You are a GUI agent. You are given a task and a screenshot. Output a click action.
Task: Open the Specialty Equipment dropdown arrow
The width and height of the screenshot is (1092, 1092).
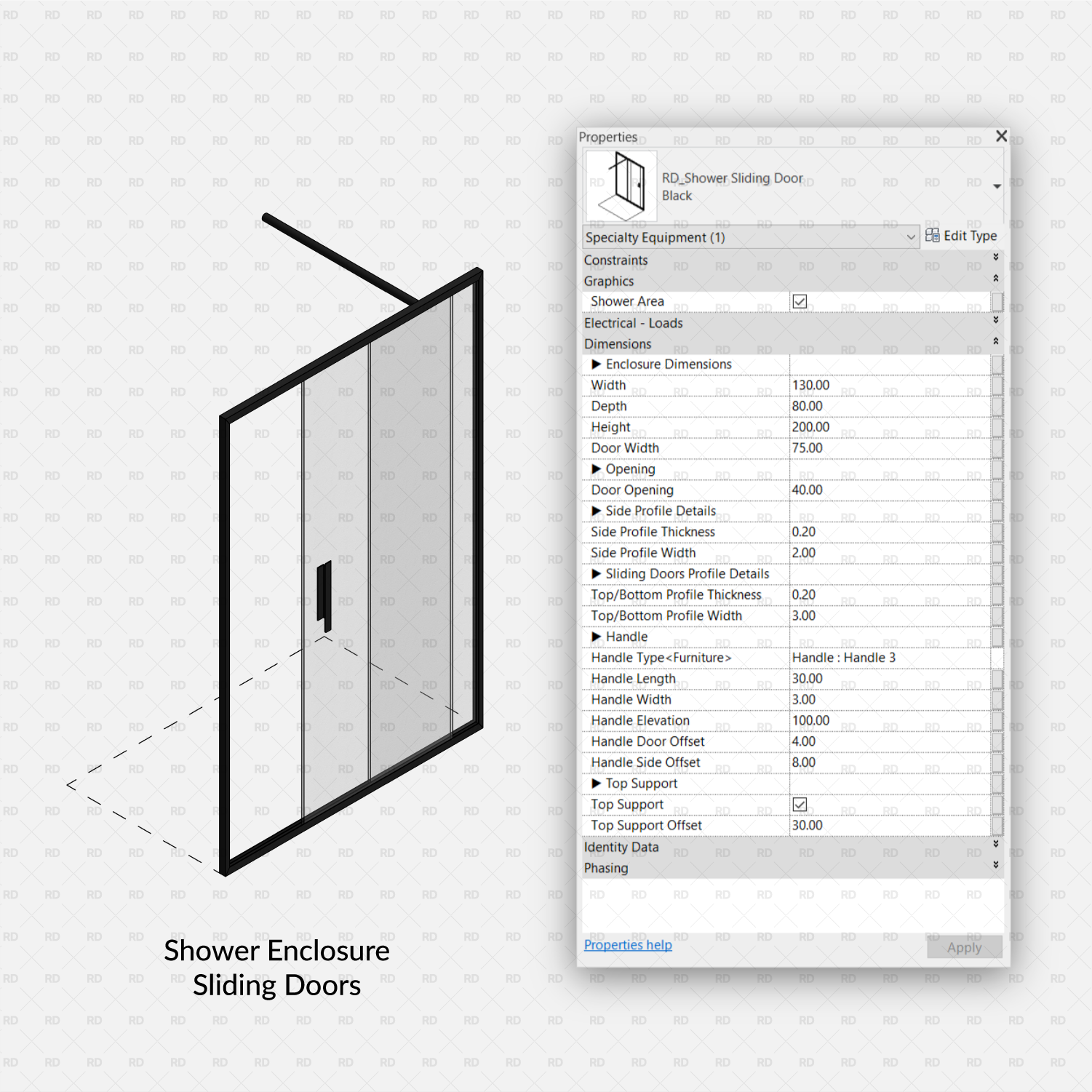click(912, 237)
